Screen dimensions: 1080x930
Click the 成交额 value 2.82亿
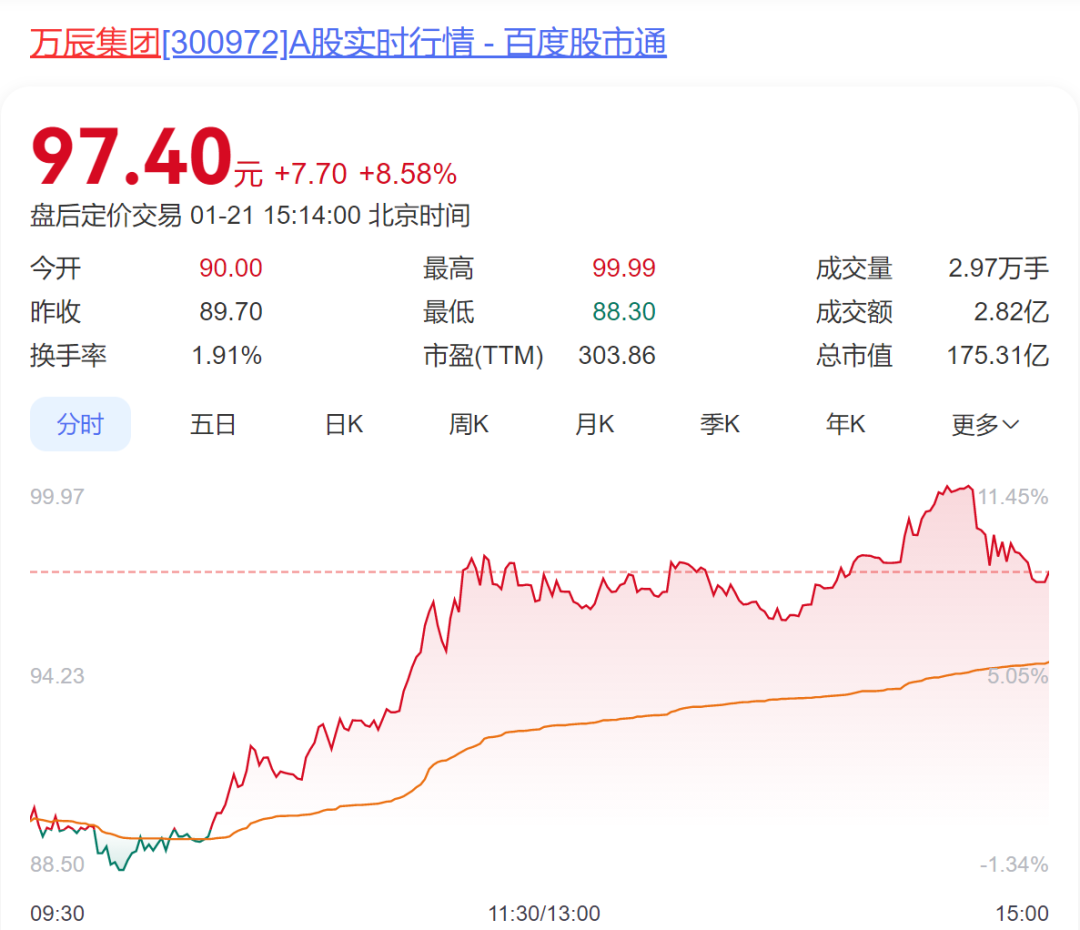(x=1011, y=311)
